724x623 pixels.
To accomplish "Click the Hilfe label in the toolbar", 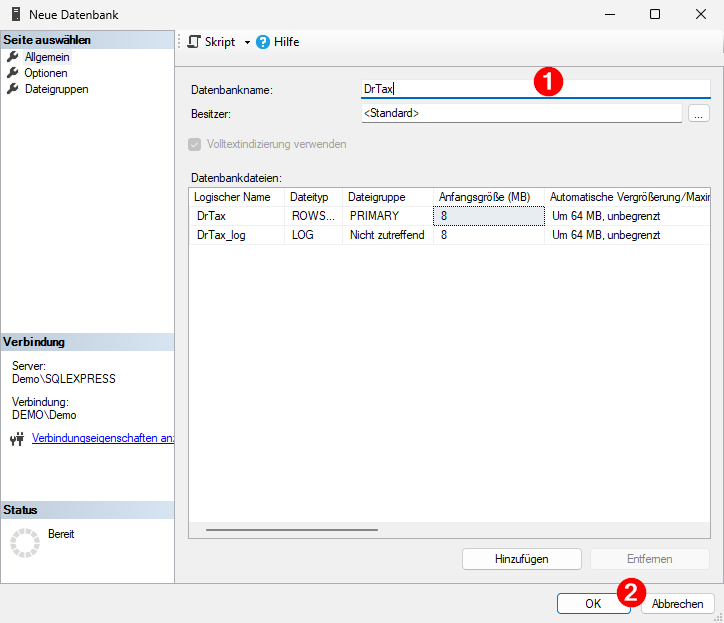I will (x=286, y=42).
